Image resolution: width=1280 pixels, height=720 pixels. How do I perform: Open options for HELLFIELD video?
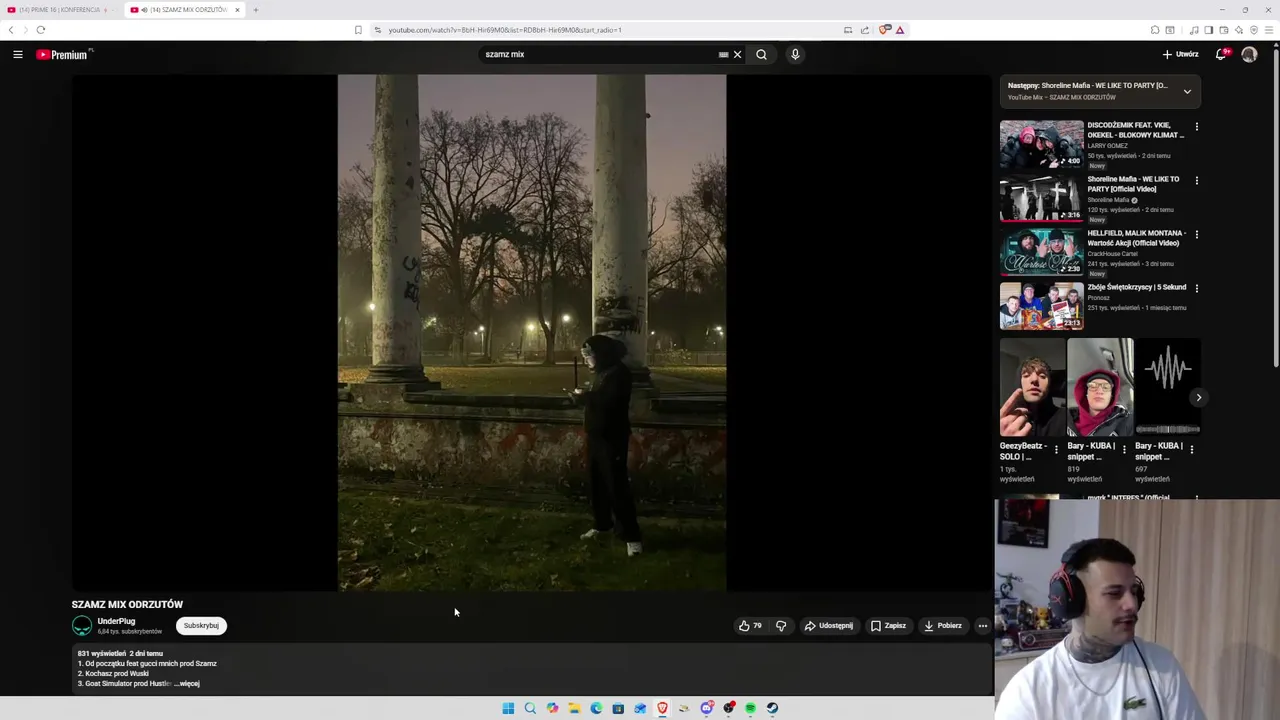pyautogui.click(x=1196, y=235)
